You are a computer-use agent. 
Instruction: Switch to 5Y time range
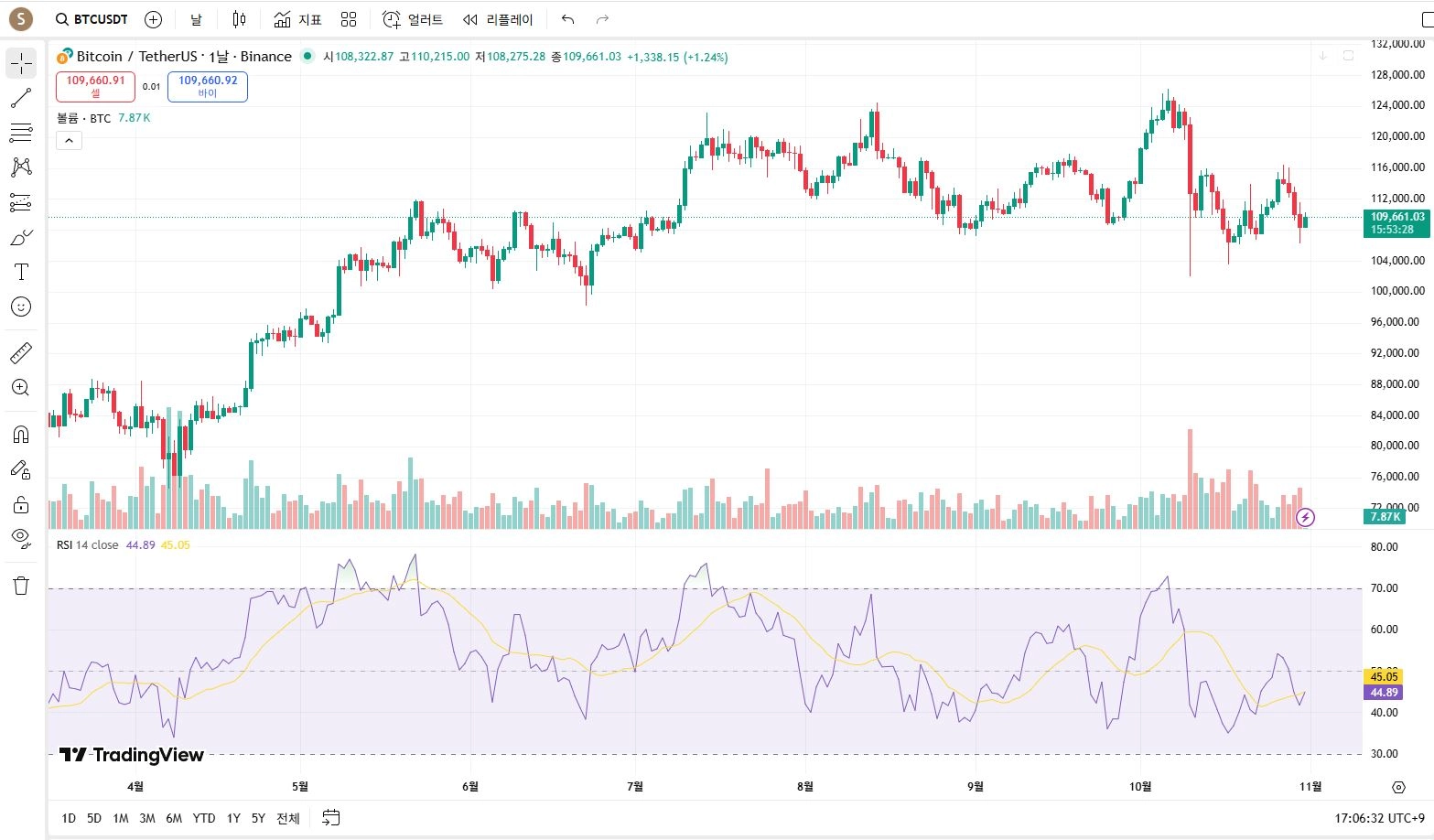click(258, 818)
